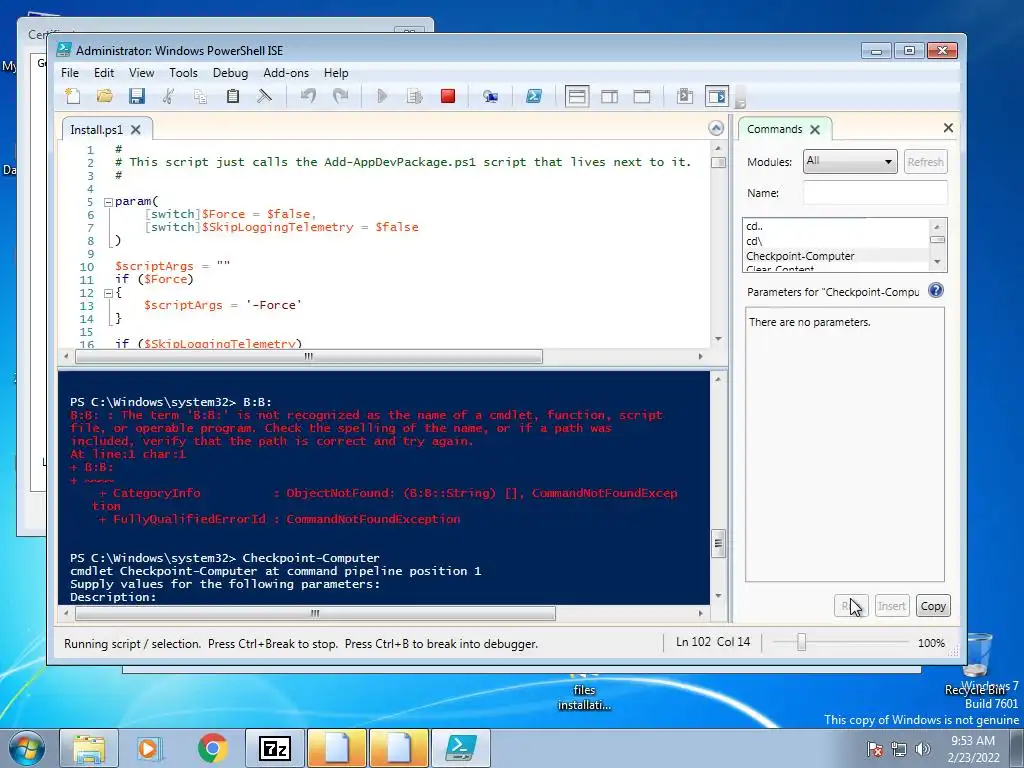Screen dimensions: 1024x768
Task: Open Windows Media Player taskbar icon
Action: tap(149, 748)
